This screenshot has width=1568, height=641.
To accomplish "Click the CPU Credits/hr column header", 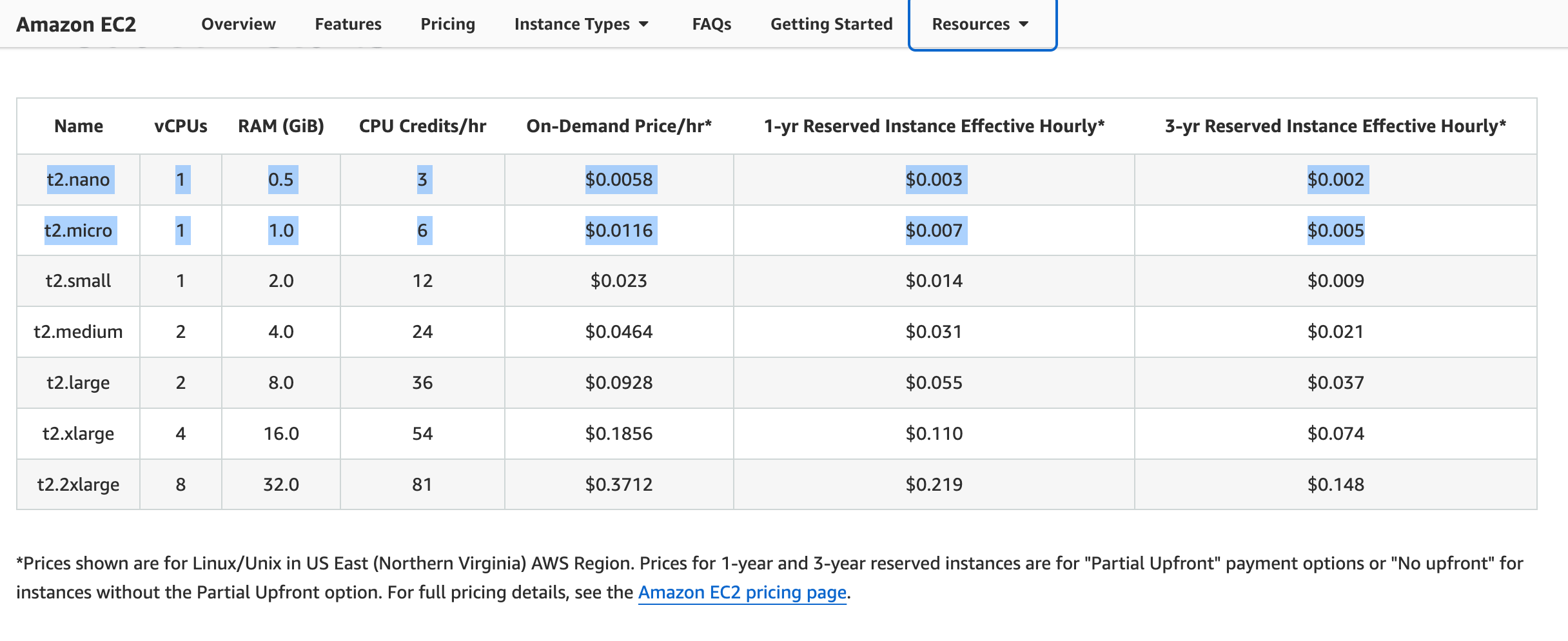I will coord(422,126).
